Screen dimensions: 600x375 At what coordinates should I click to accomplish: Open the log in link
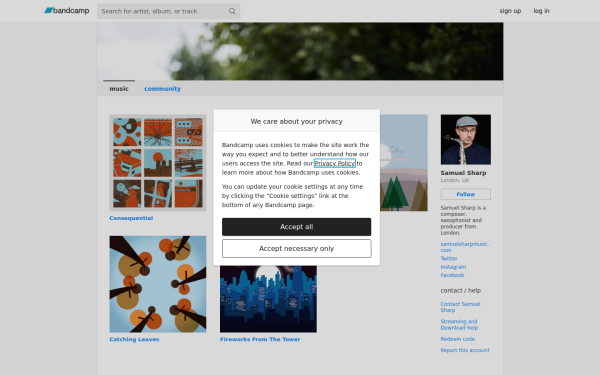[541, 11]
